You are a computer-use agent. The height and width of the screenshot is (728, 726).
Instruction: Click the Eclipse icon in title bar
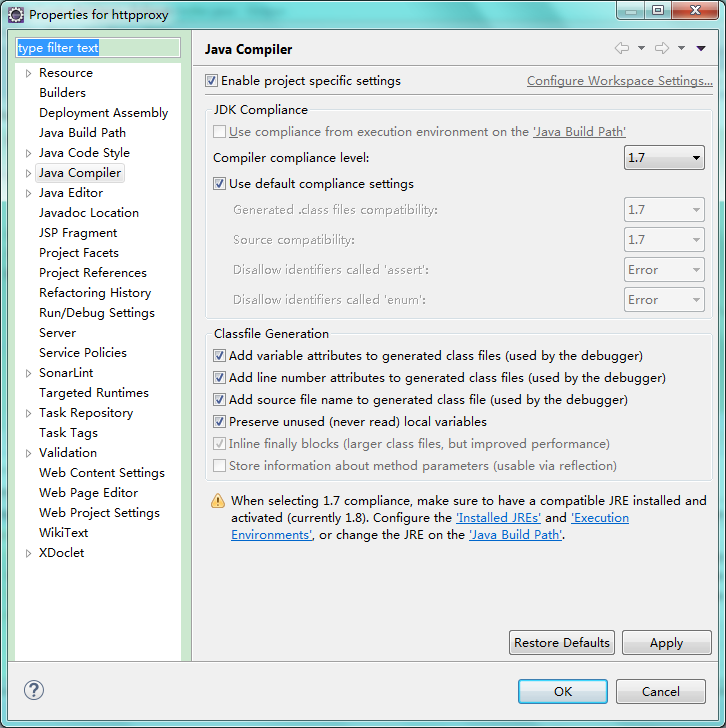coord(16,15)
